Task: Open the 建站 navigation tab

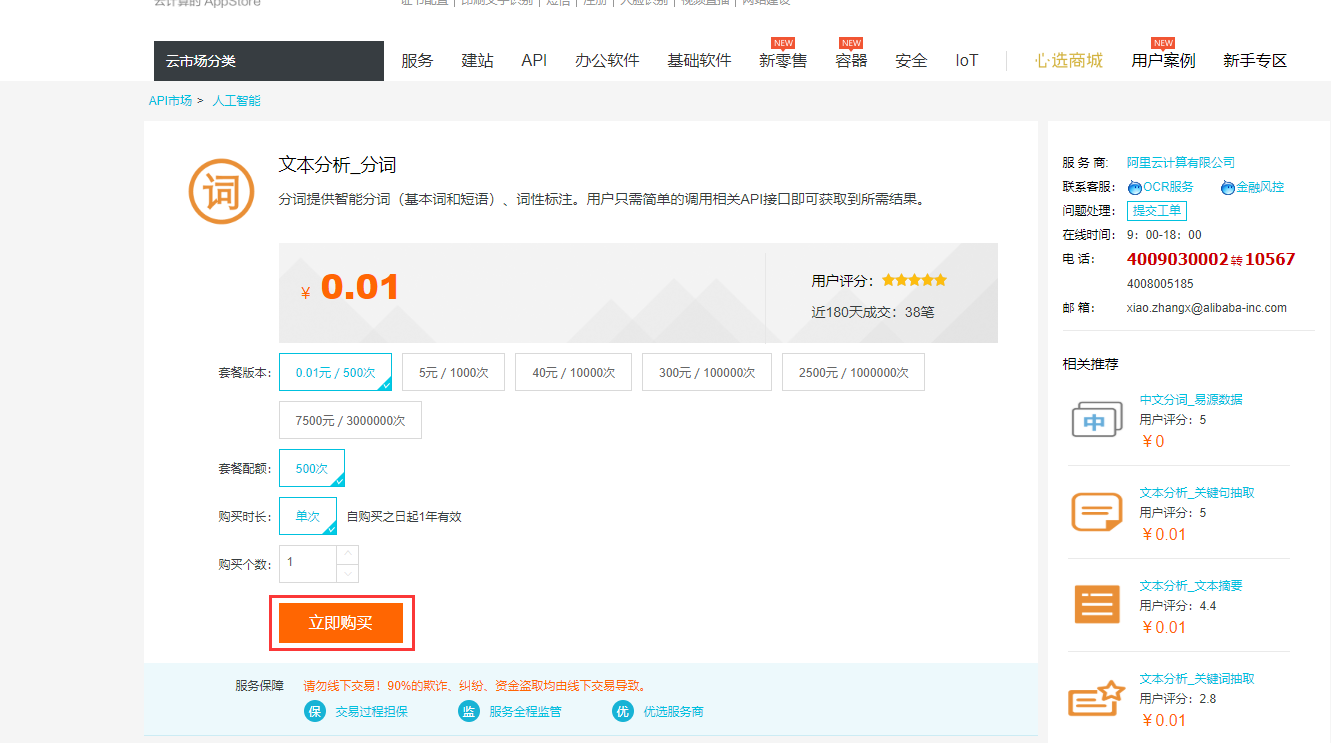Action: pos(477,61)
